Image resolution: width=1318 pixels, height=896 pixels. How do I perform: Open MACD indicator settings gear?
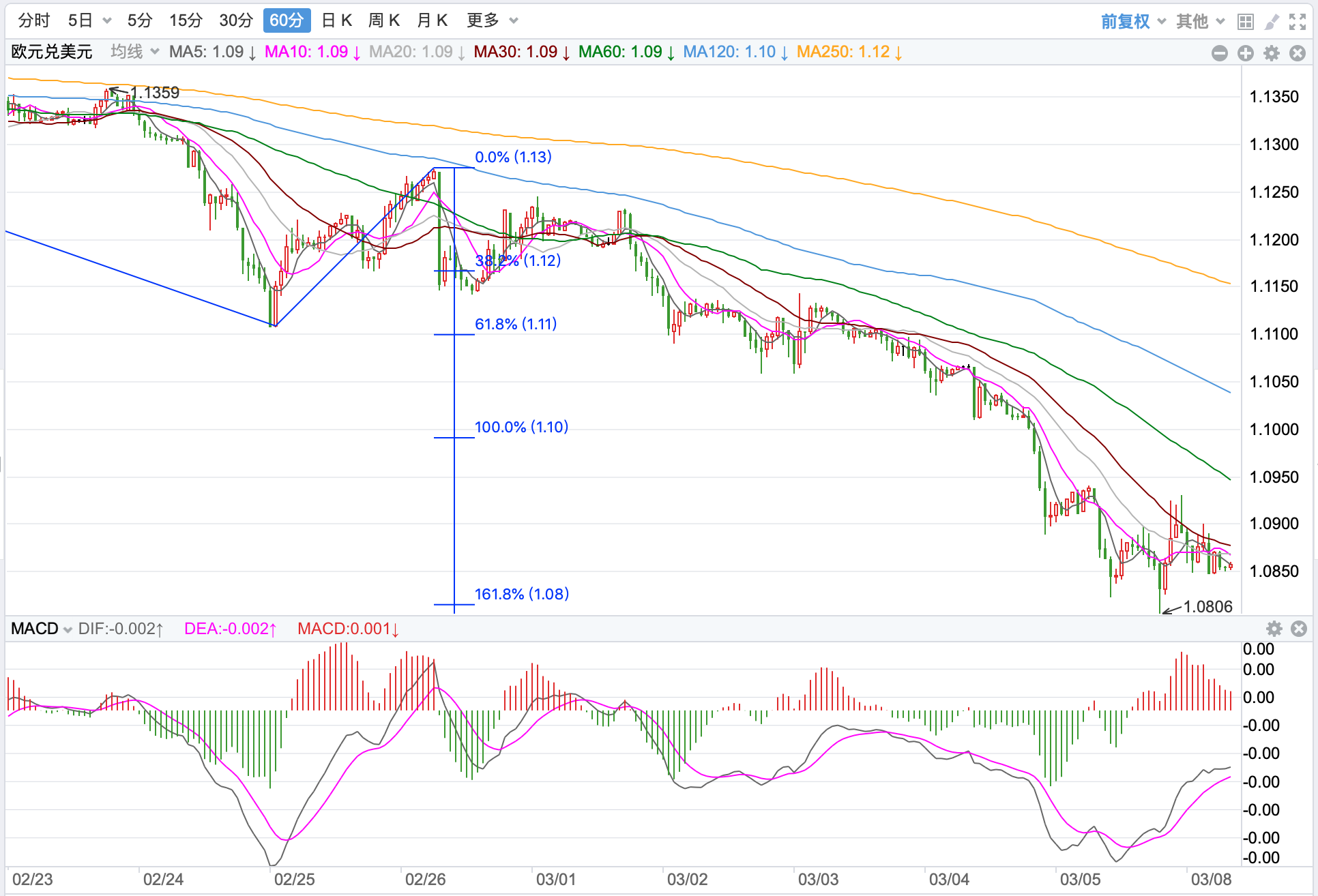click(x=1274, y=629)
